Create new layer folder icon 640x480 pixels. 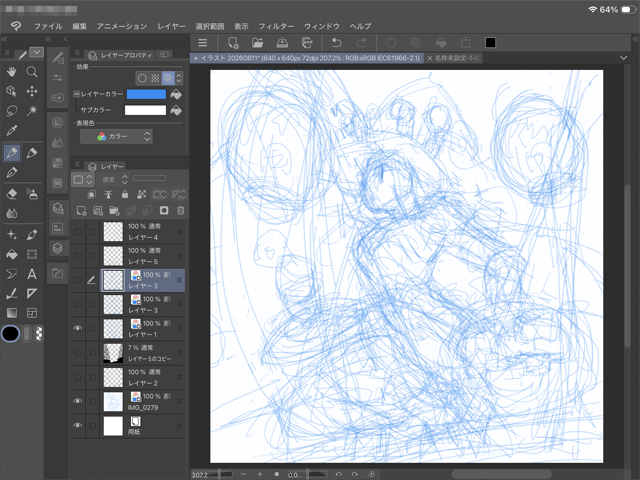(x=114, y=210)
